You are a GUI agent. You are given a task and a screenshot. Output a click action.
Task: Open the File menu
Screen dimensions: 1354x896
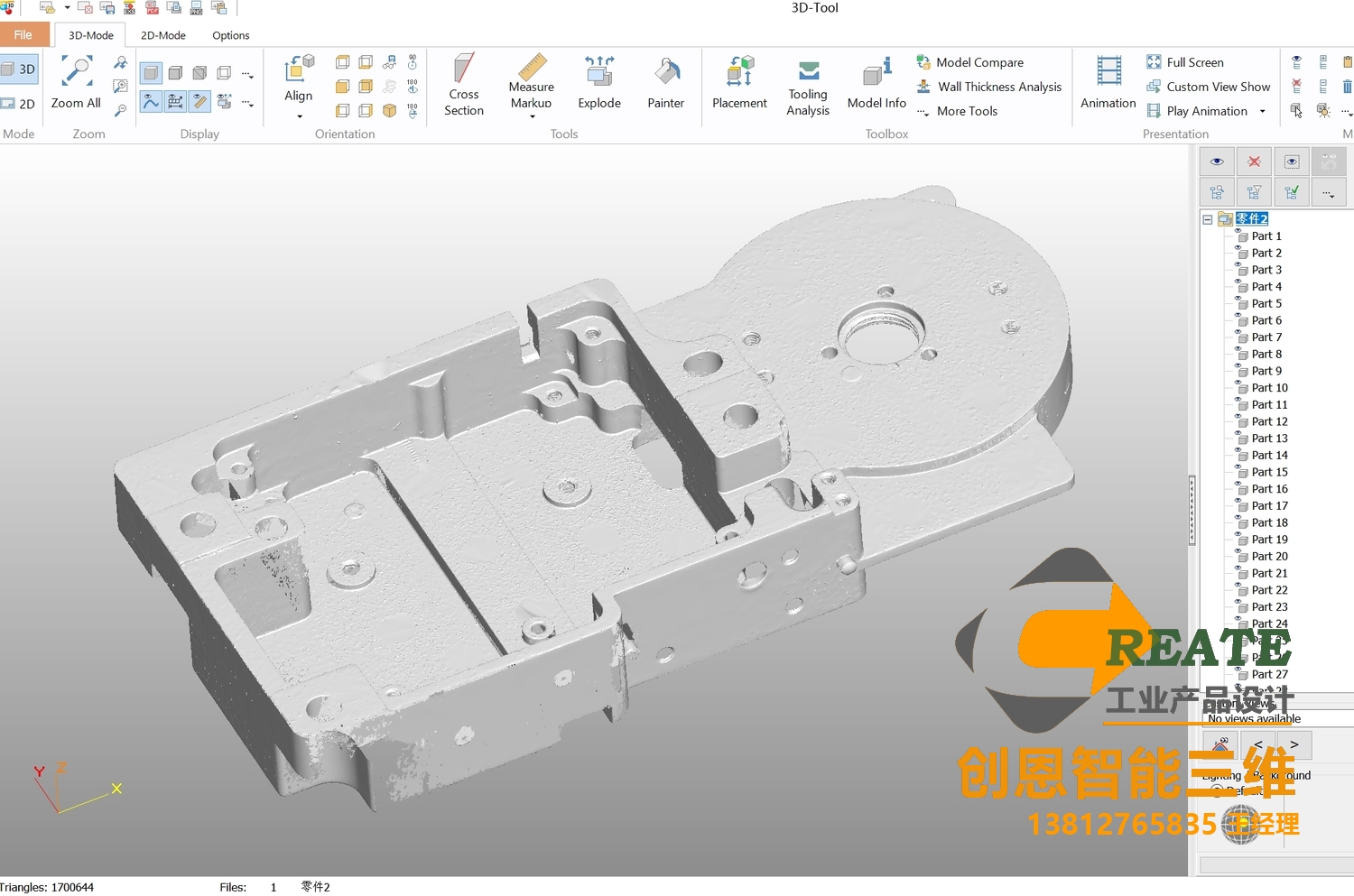tap(23, 35)
